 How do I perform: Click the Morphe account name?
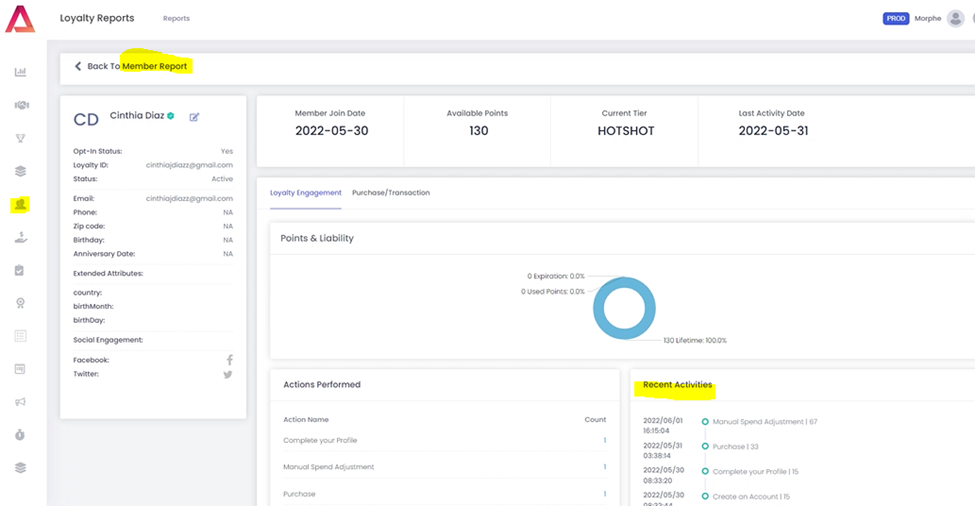928,19
